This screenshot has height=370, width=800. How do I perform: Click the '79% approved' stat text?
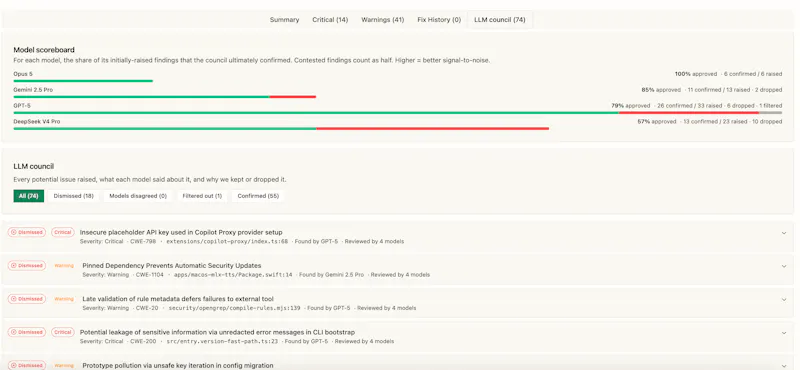click(x=631, y=106)
